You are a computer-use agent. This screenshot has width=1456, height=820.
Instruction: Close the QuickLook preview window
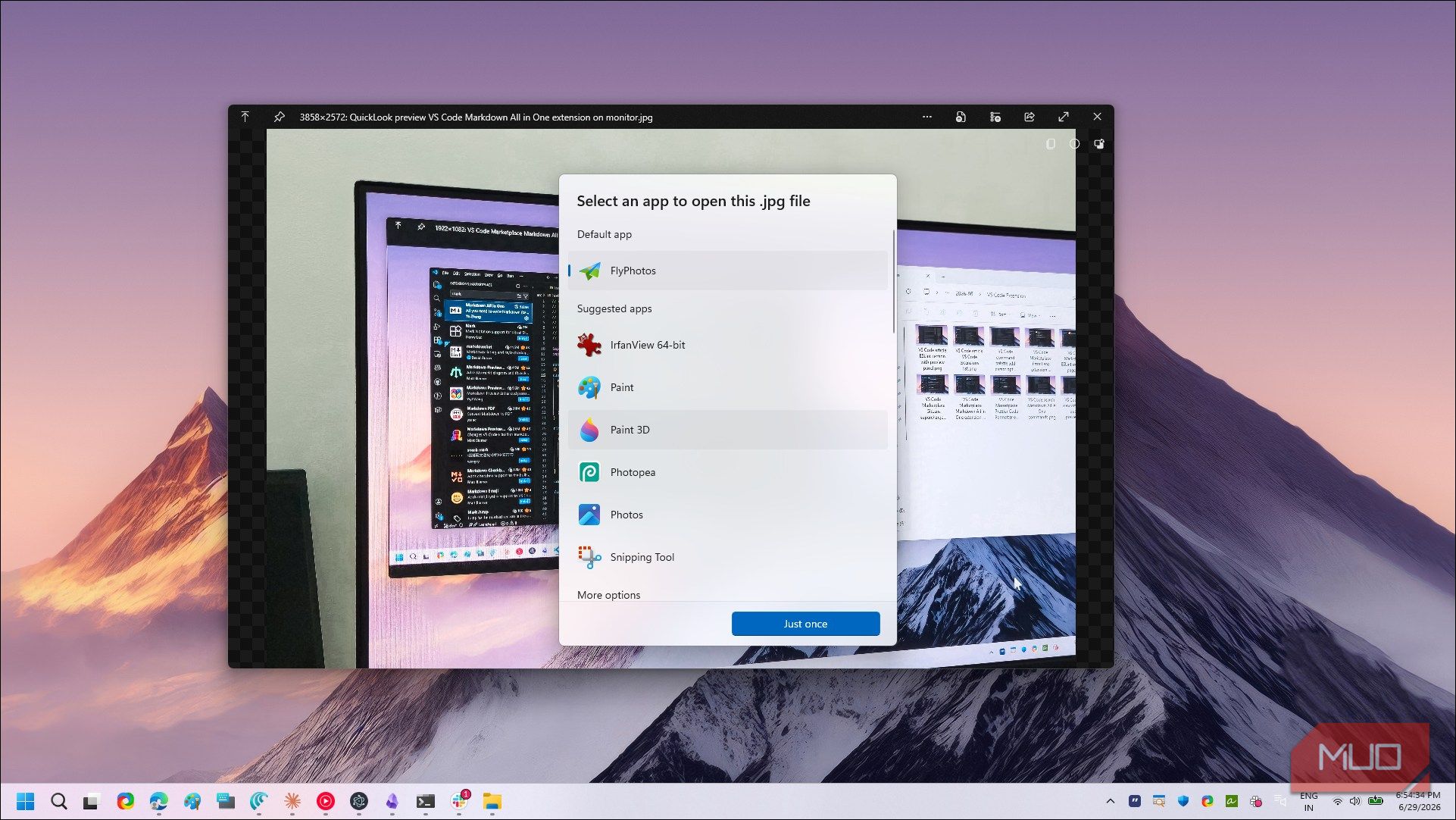1098,117
